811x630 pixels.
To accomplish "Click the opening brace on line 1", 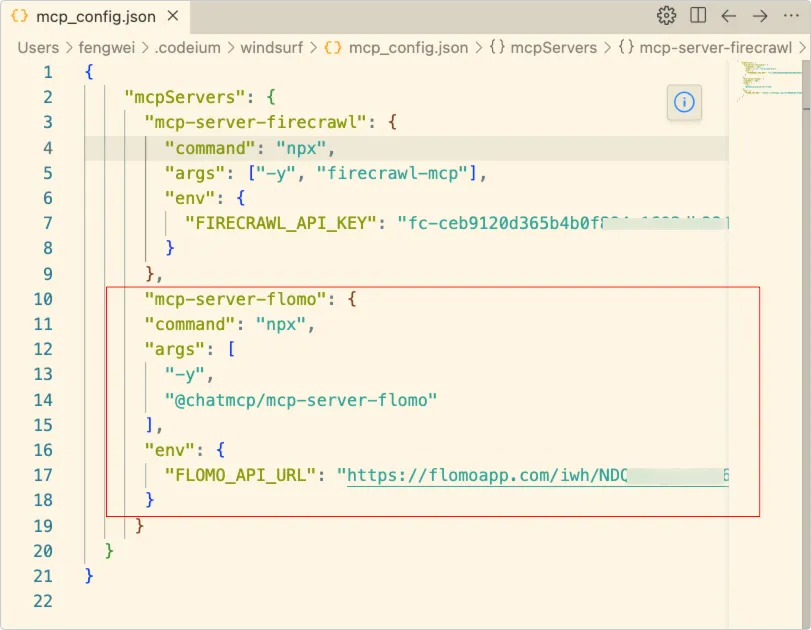I will pyautogui.click(x=89, y=72).
